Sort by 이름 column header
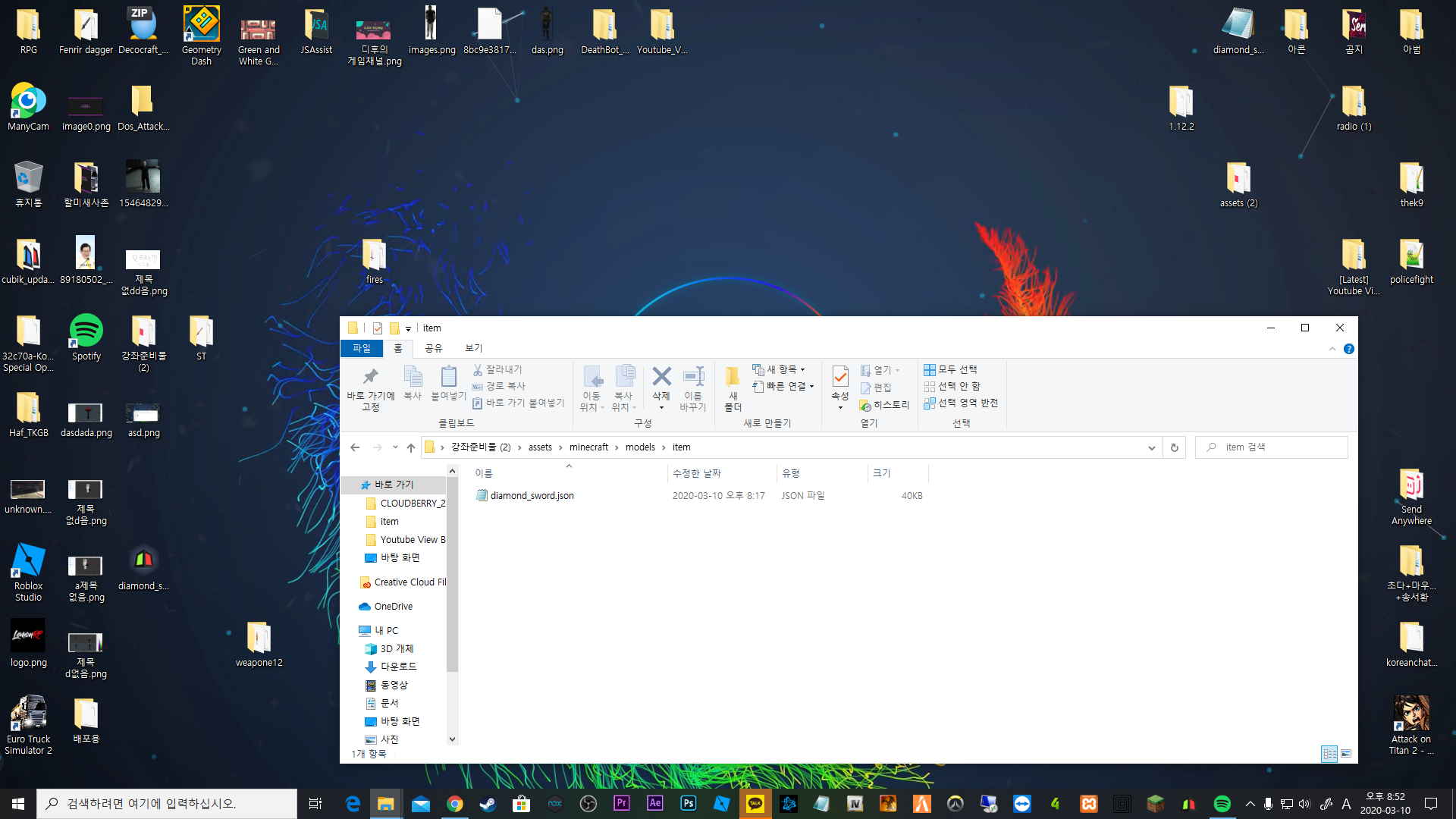Viewport: 1456px width, 819px height. tap(569, 473)
